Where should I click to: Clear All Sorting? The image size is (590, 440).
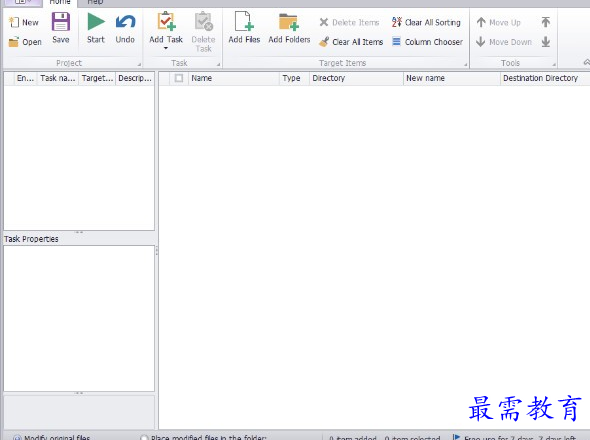click(426, 22)
